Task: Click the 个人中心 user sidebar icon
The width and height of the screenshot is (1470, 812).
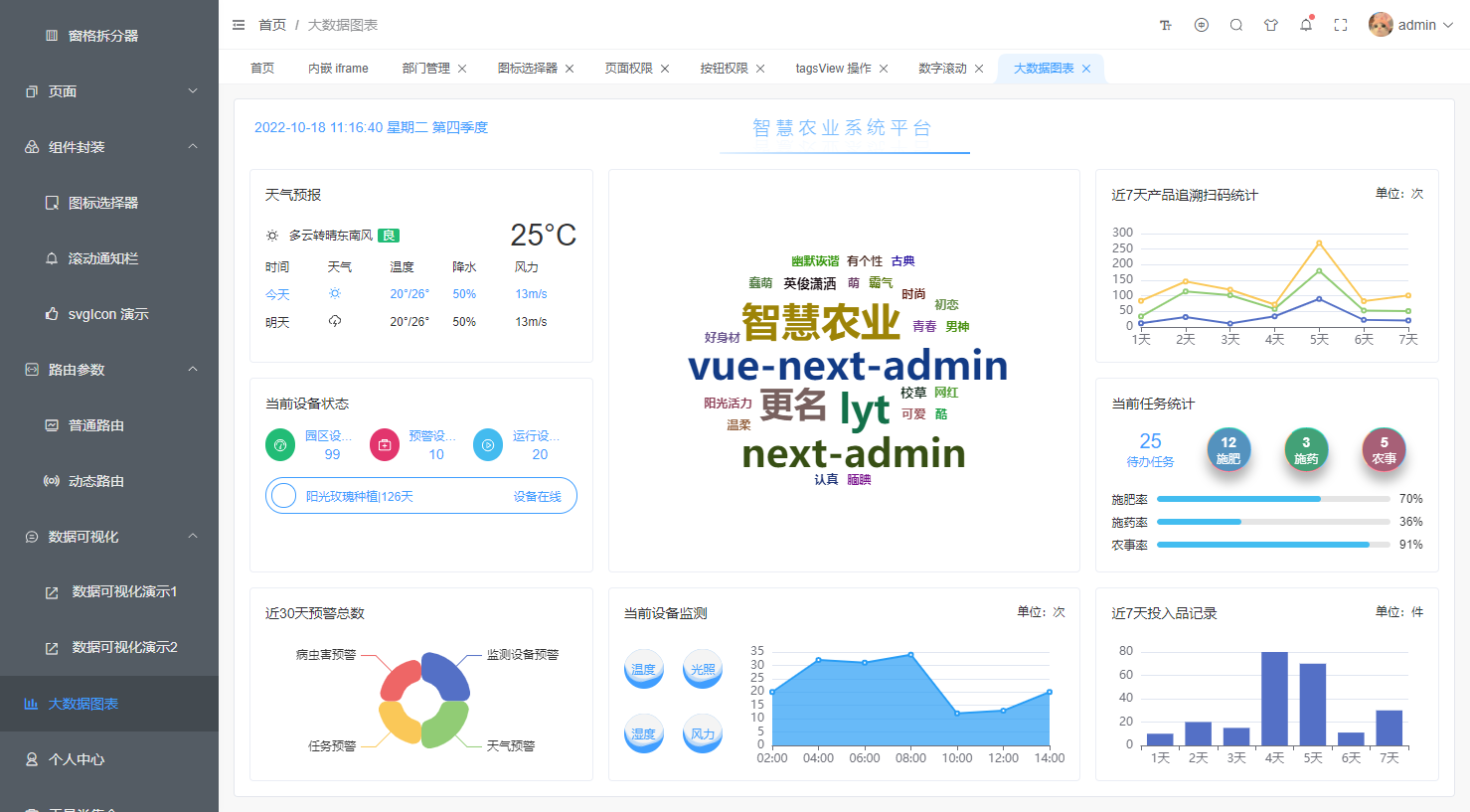Action: click(32, 759)
